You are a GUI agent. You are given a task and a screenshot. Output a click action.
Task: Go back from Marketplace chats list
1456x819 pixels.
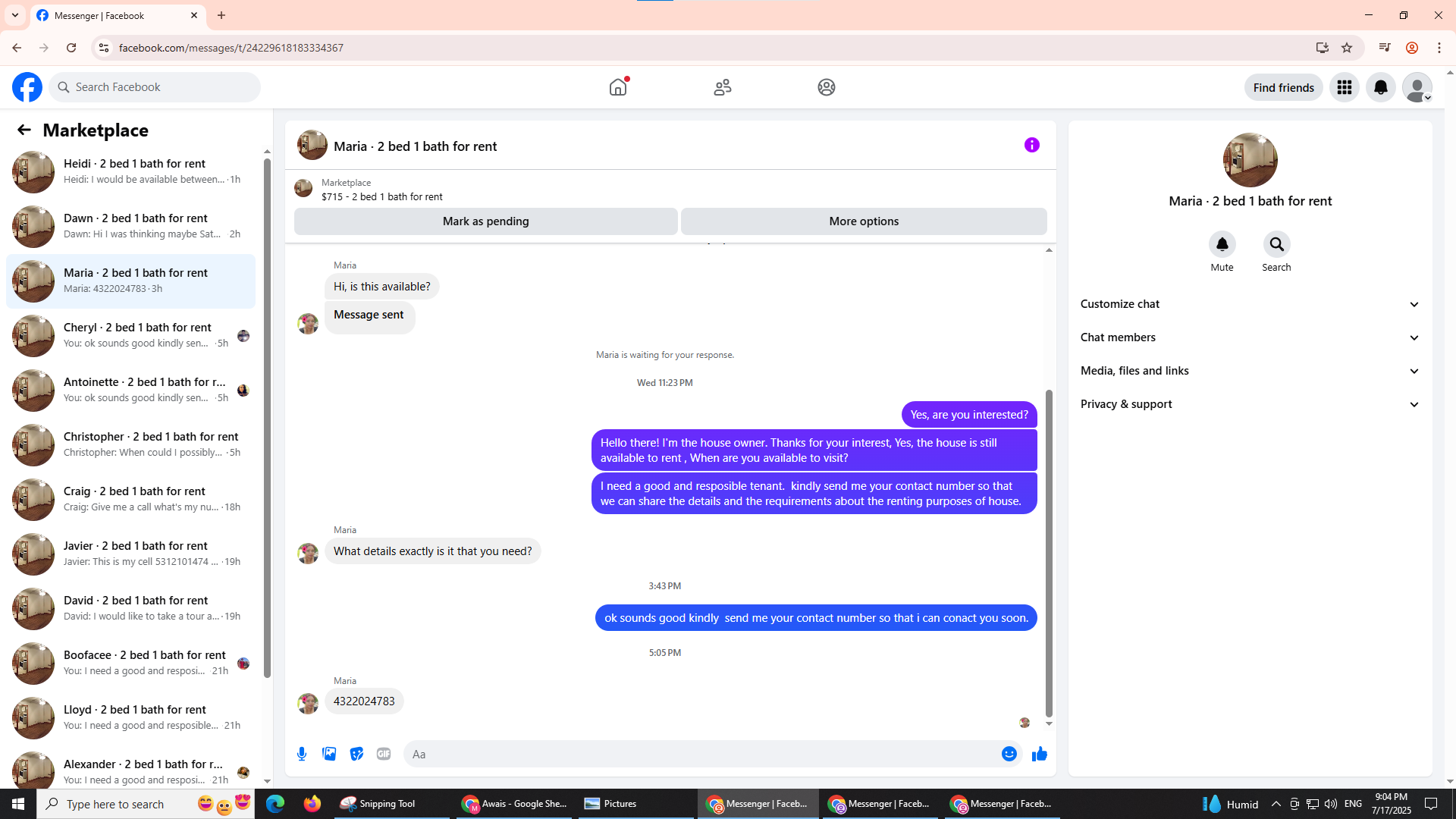point(24,130)
